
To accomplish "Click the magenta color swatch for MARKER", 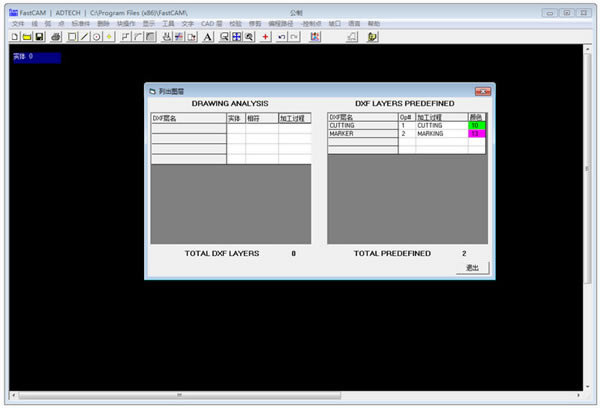I will point(476,133).
